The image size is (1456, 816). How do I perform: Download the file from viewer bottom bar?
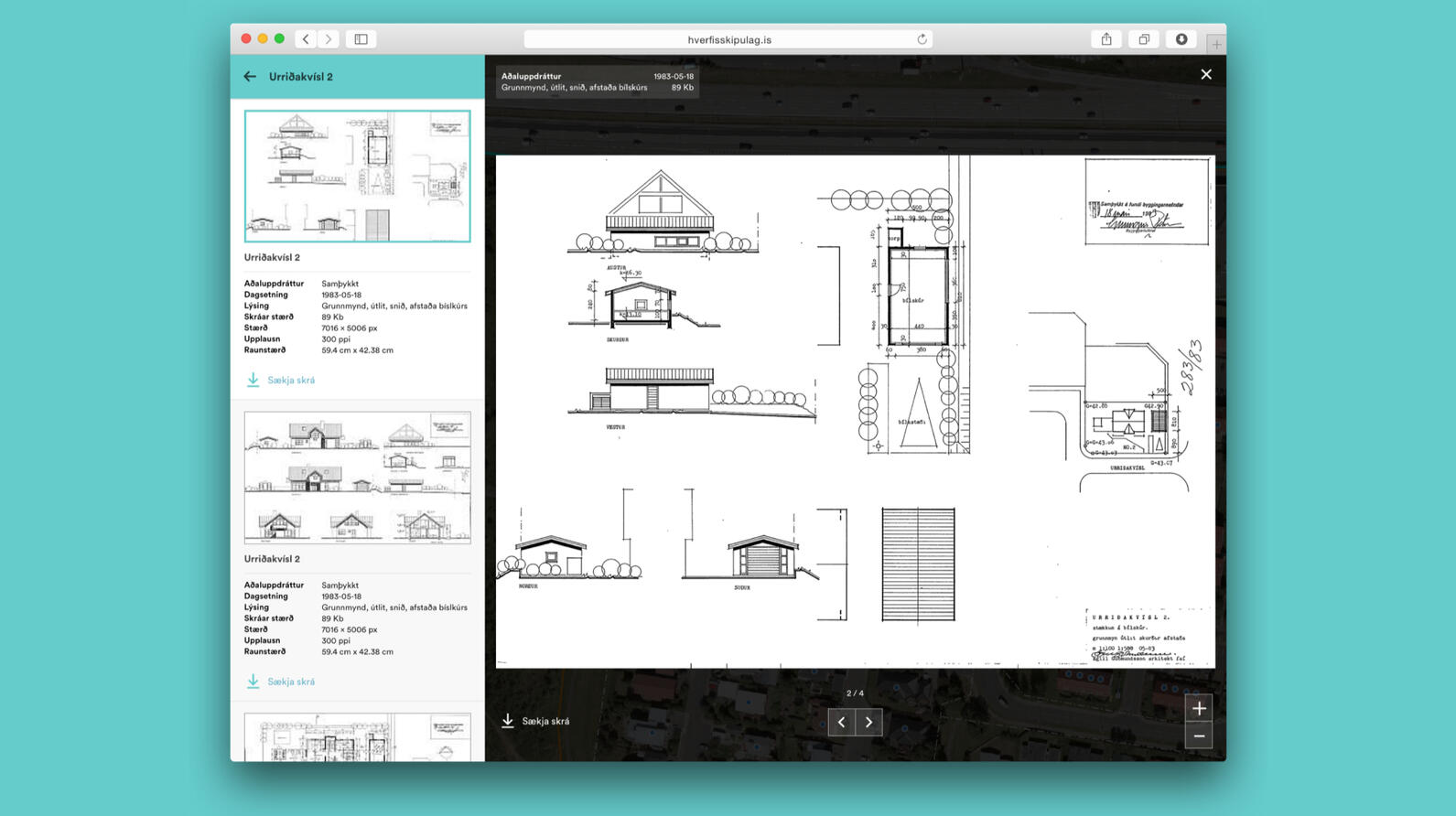535,721
